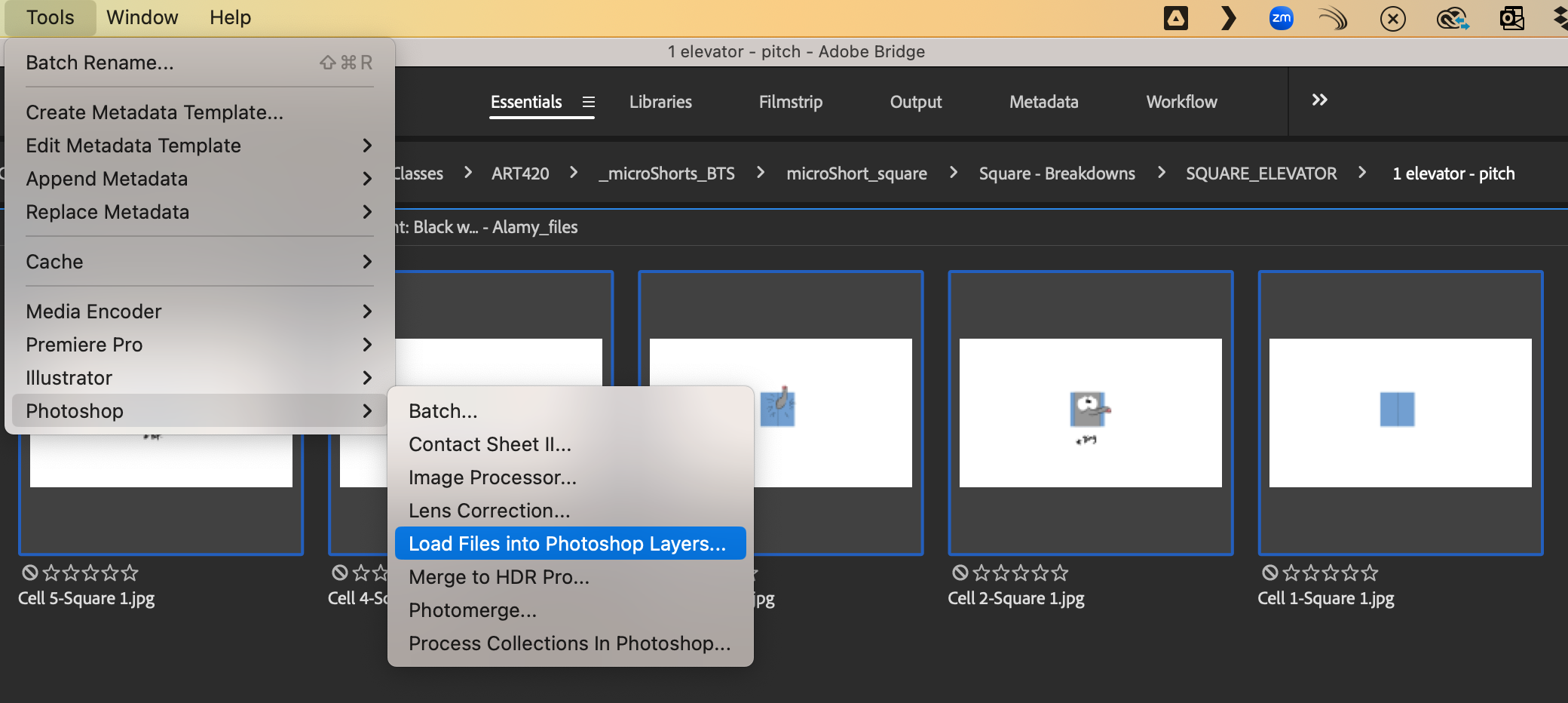Select the Cell 1-Square 1.jpg thumbnail
Screen dimensions: 1568x703
(x=1400, y=413)
